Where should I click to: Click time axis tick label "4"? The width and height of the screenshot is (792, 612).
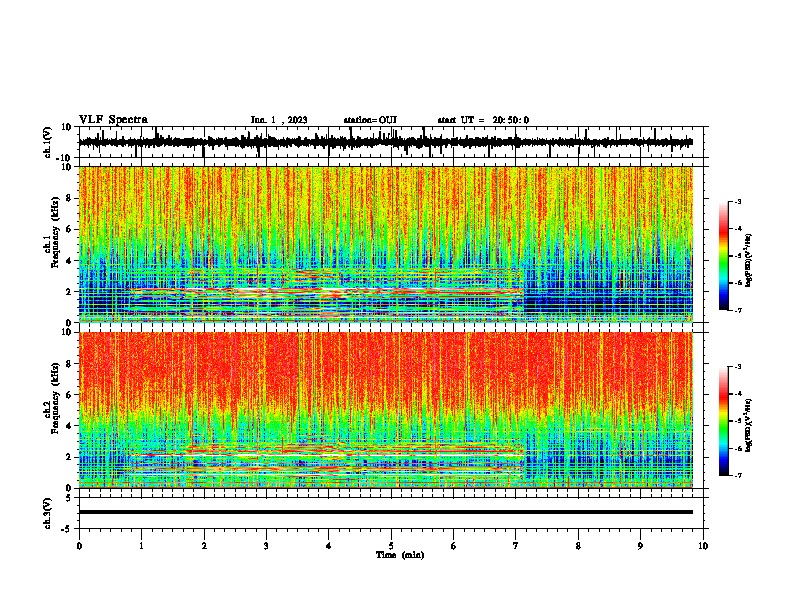(x=329, y=546)
